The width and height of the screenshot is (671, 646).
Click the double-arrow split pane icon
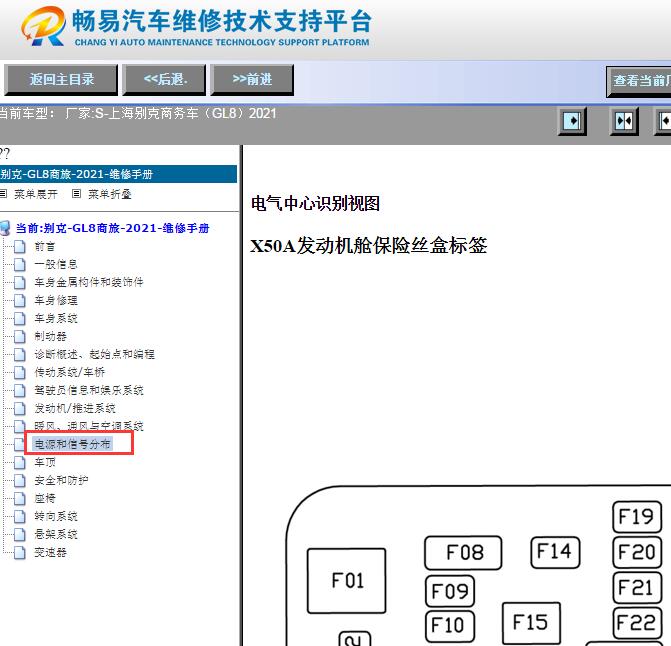point(623,121)
